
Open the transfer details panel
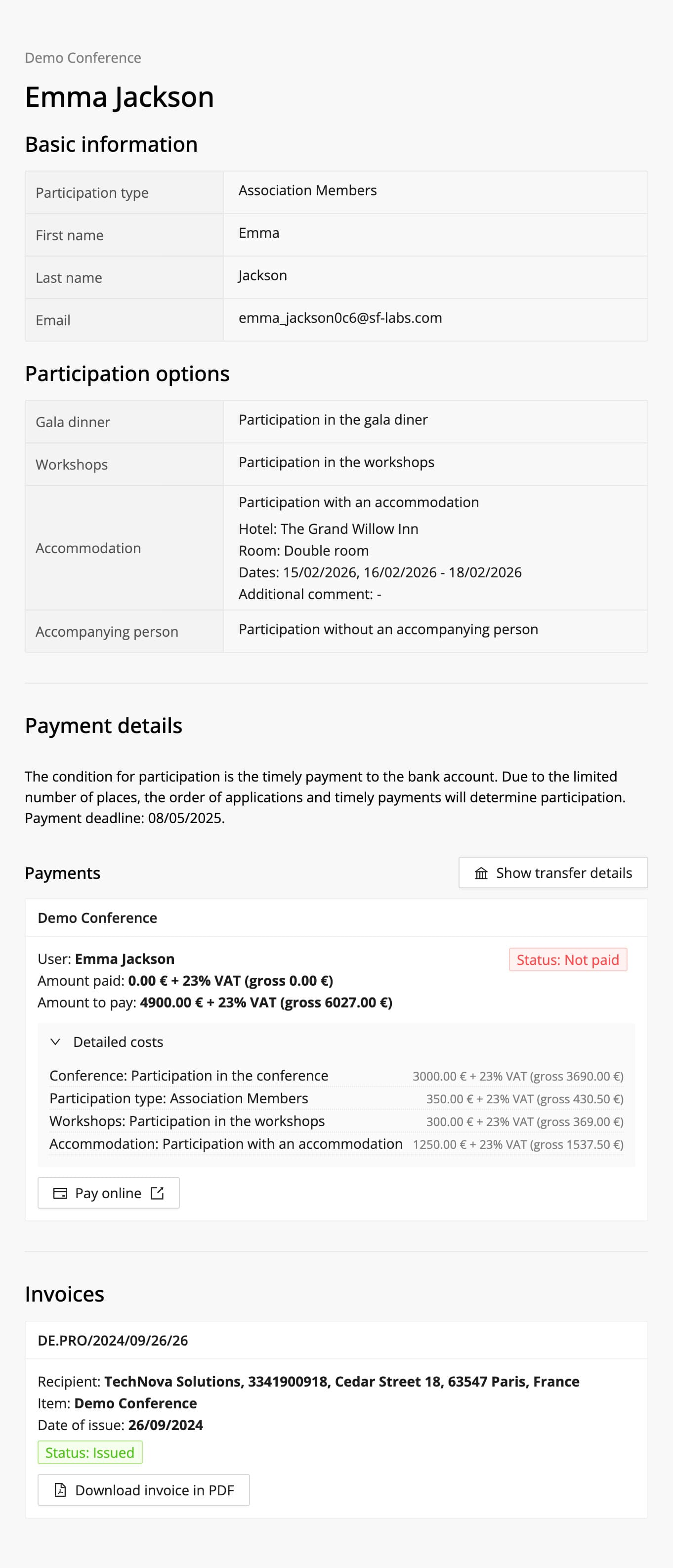coord(552,873)
